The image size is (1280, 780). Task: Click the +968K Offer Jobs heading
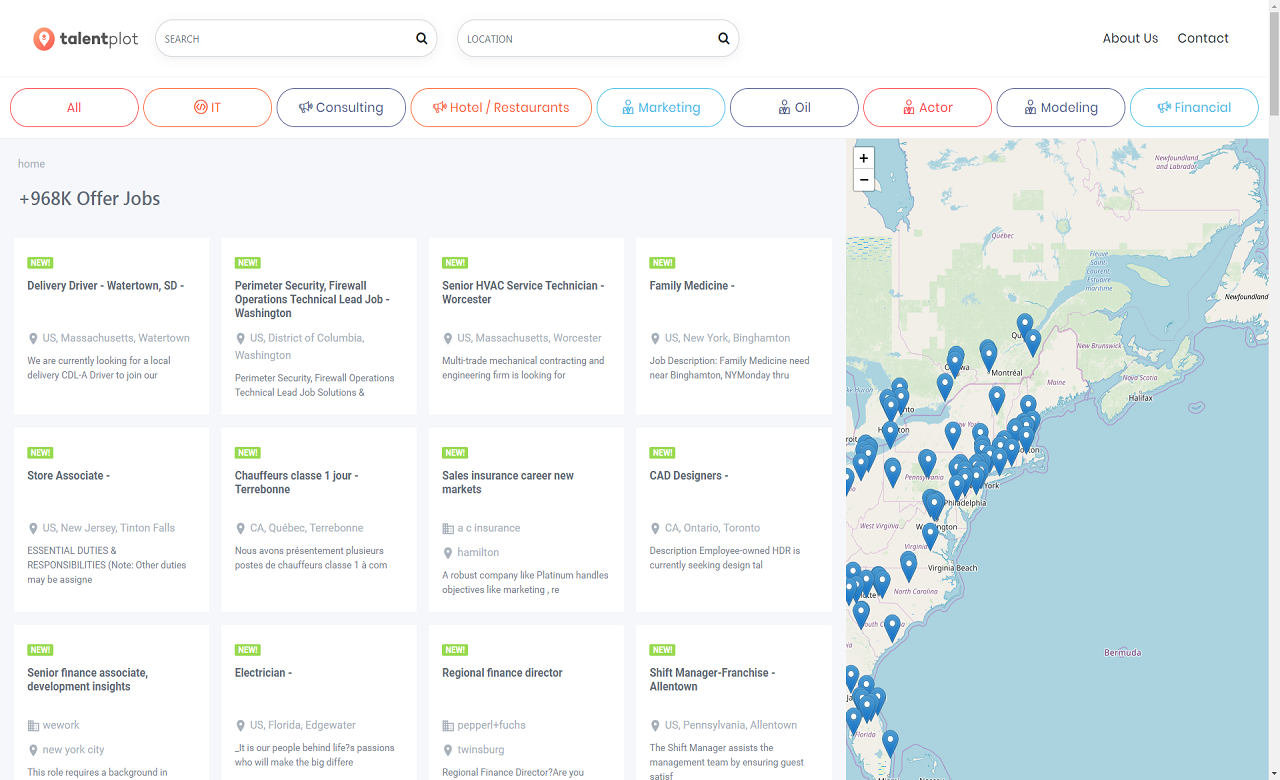90,199
